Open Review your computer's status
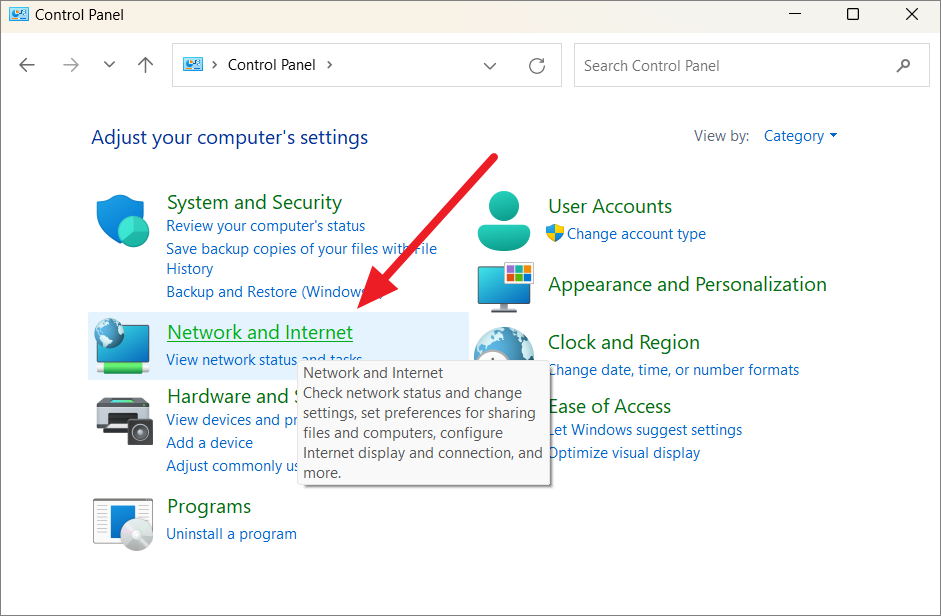The image size is (941, 616). [265, 226]
